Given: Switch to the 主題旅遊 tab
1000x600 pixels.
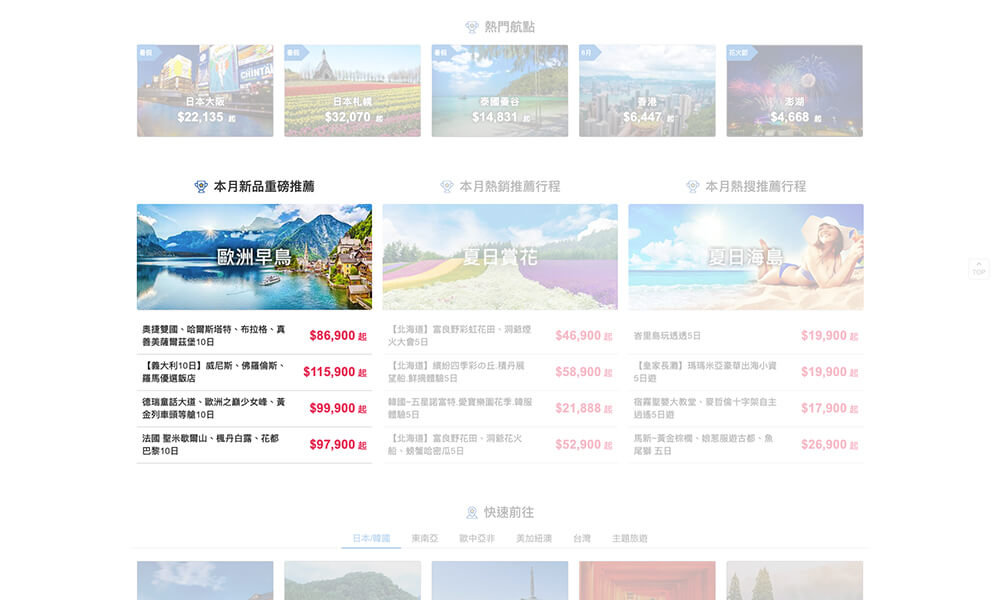Looking at the screenshot, I should (630, 539).
